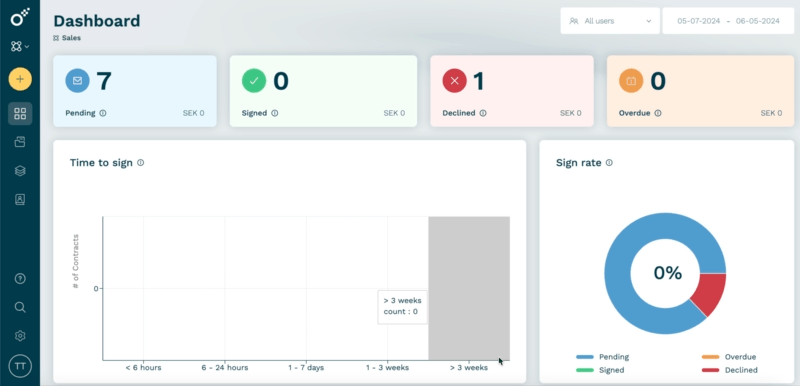Screen dimensions: 800x386
Task: Click the 0% sign rate value
Action: click(668, 273)
